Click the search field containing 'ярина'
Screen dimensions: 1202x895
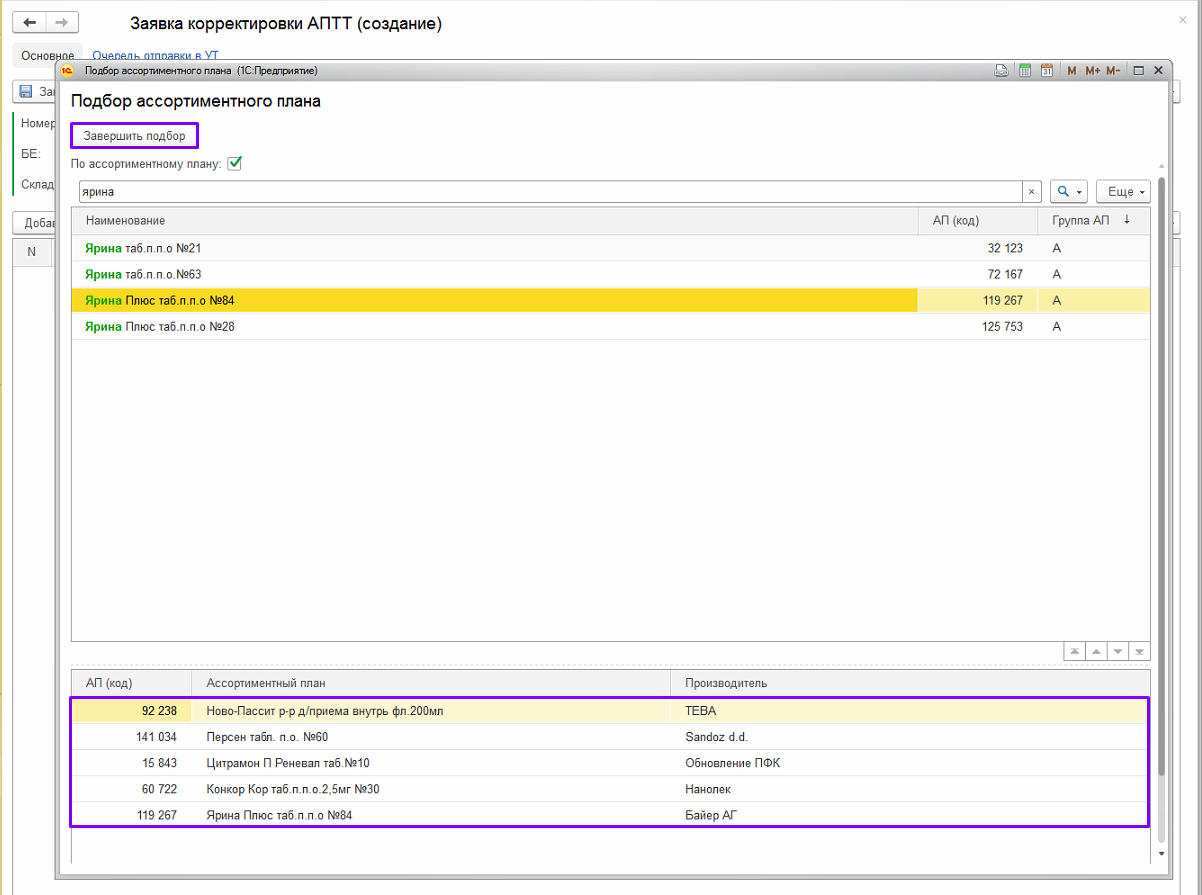(x=550, y=192)
